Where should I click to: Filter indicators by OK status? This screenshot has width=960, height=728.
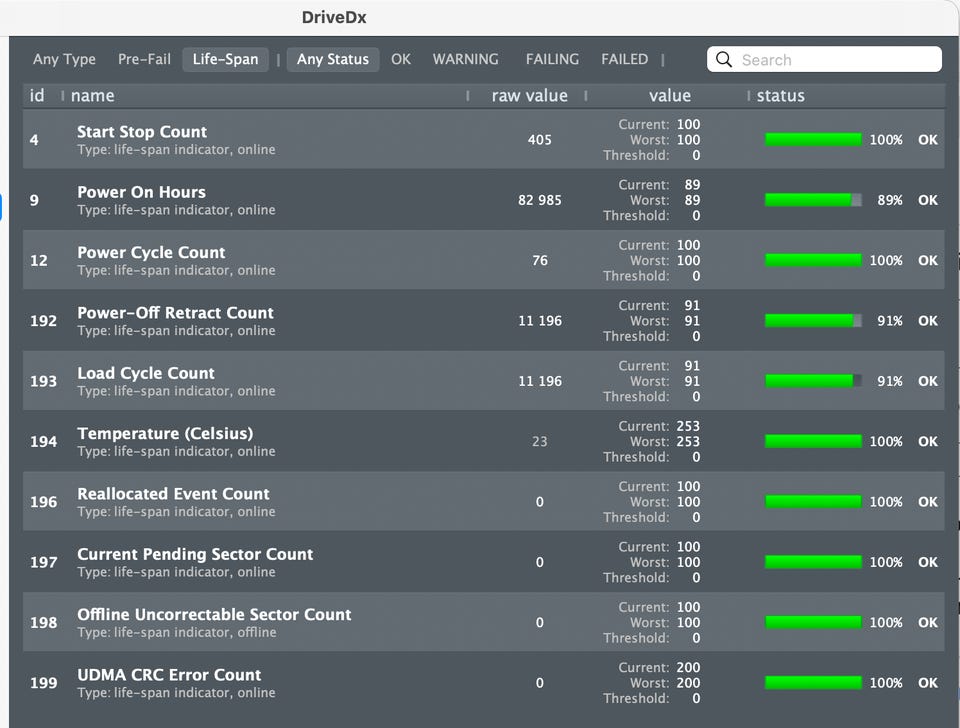click(x=401, y=59)
